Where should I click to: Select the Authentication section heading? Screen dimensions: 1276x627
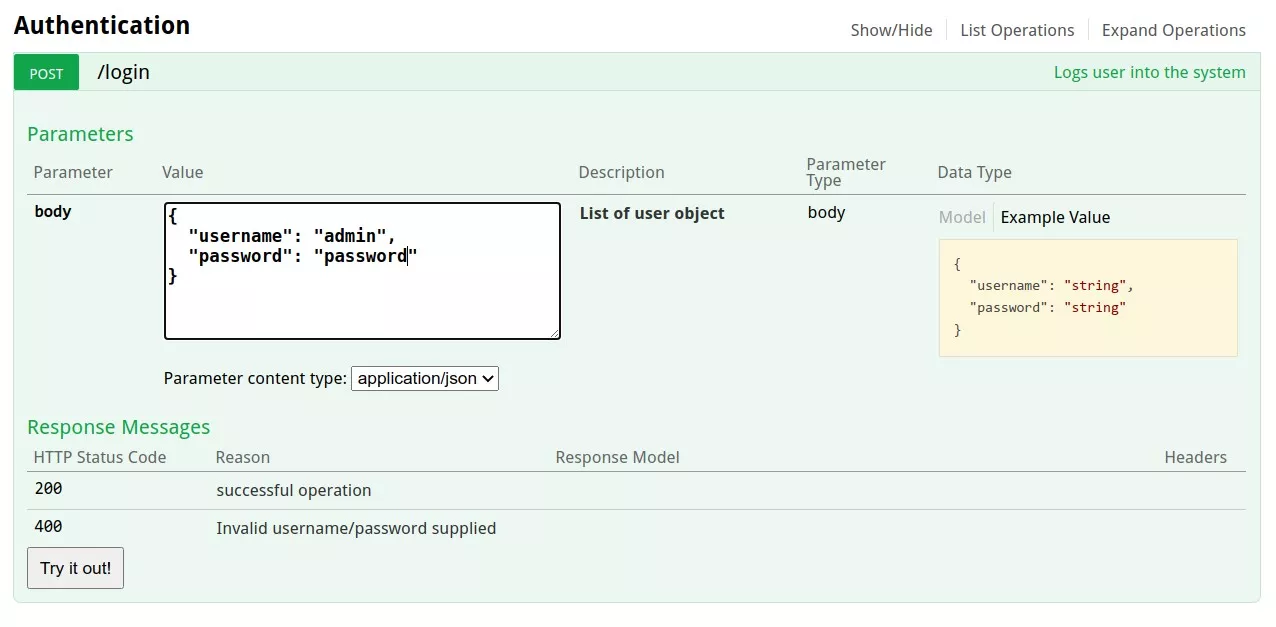coord(102,25)
